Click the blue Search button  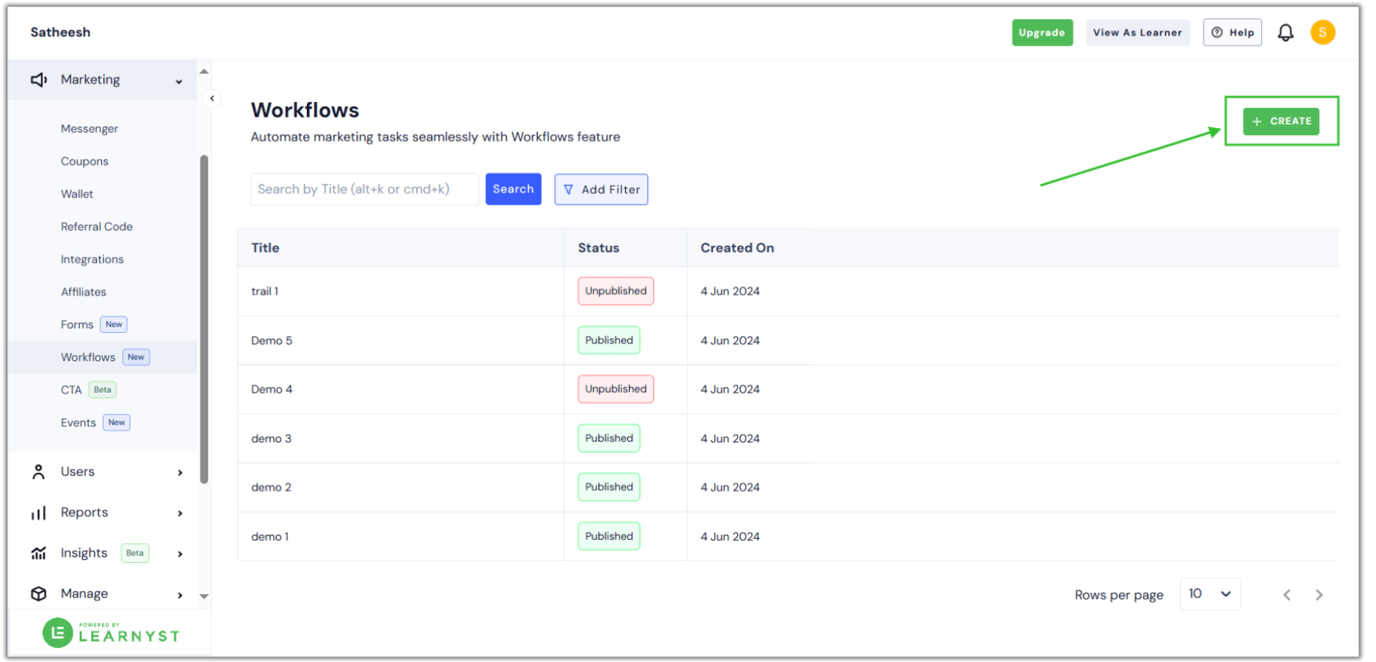tap(513, 189)
